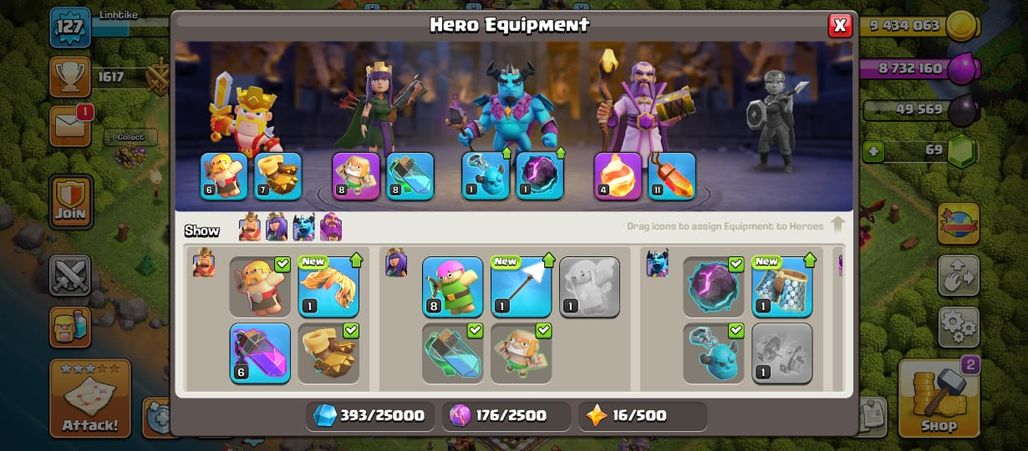Image resolution: width=1028 pixels, height=451 pixels.
Task: Select the Archer Puppet equipment level 8
Action: (452, 286)
